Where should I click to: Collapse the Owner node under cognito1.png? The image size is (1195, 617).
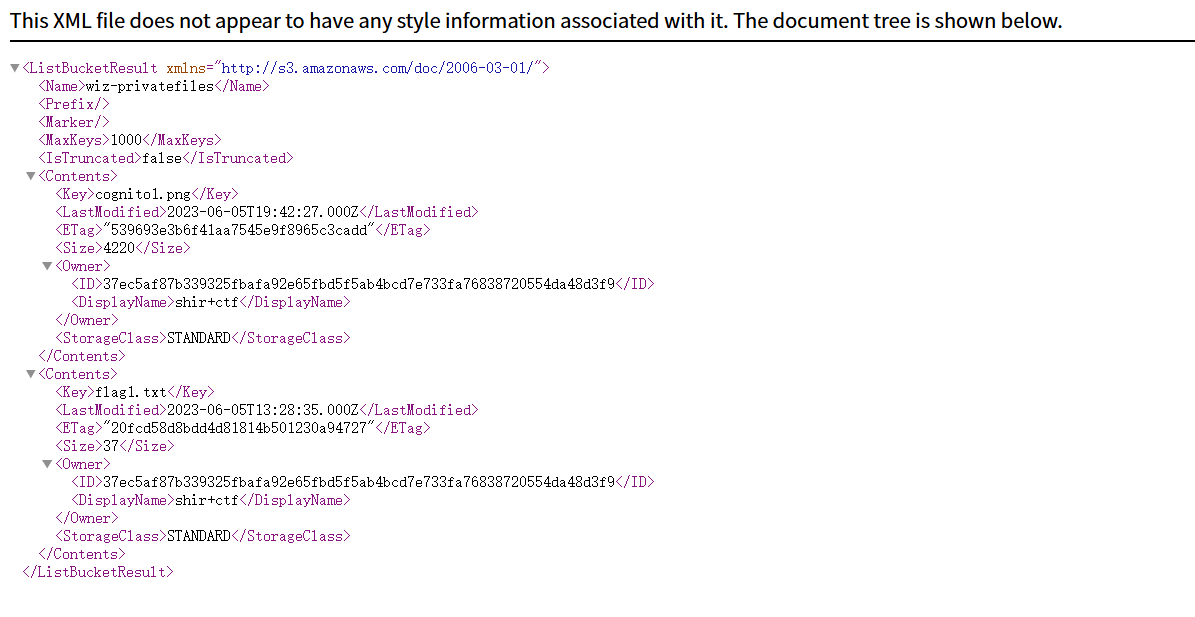(47, 266)
